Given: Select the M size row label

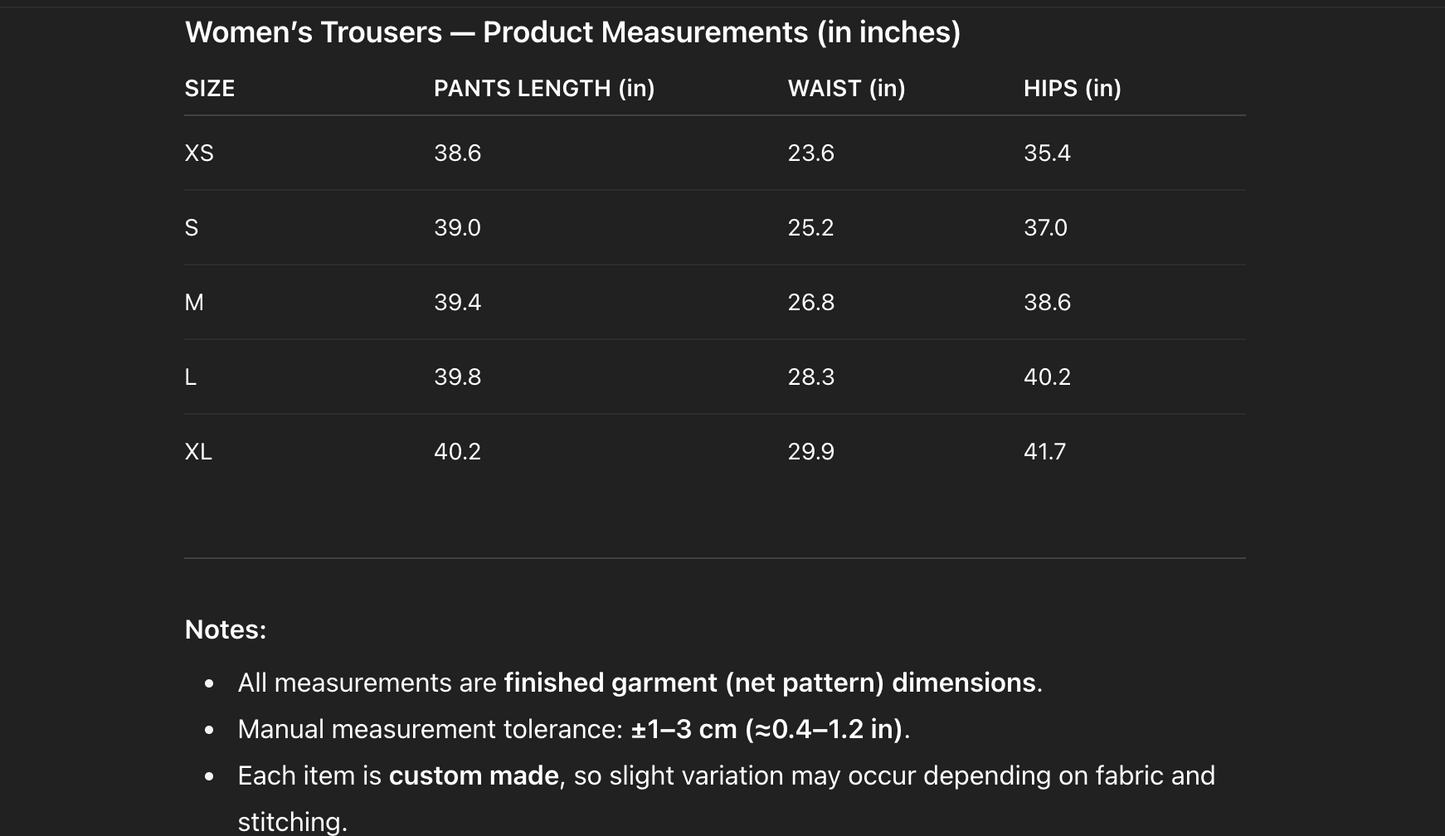Looking at the screenshot, I should pyautogui.click(x=194, y=302).
